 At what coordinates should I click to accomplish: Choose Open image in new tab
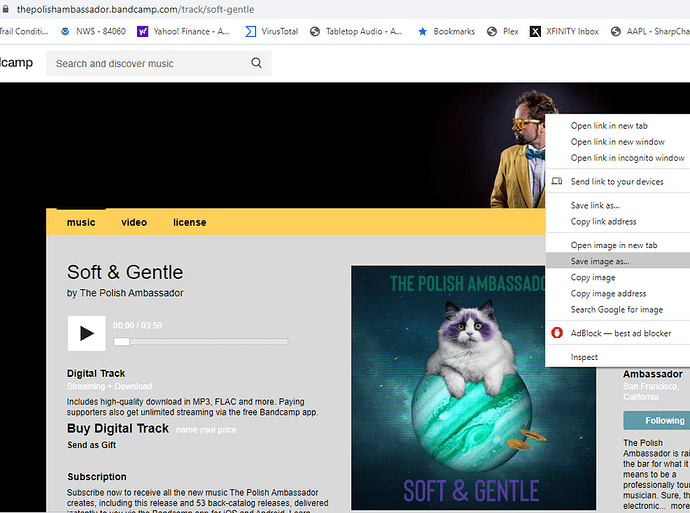(617, 245)
